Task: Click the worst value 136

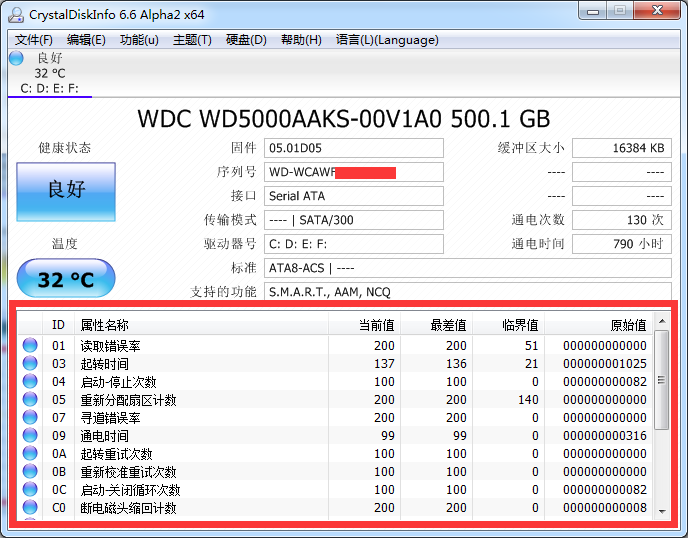Action: [x=456, y=363]
